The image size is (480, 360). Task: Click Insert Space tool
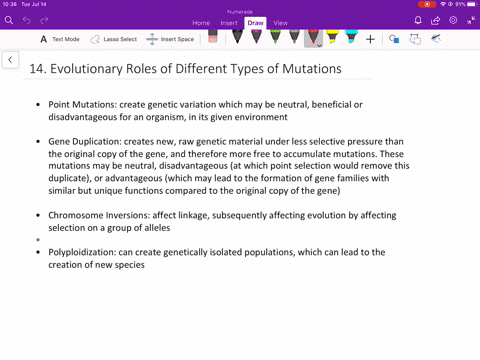coord(170,39)
